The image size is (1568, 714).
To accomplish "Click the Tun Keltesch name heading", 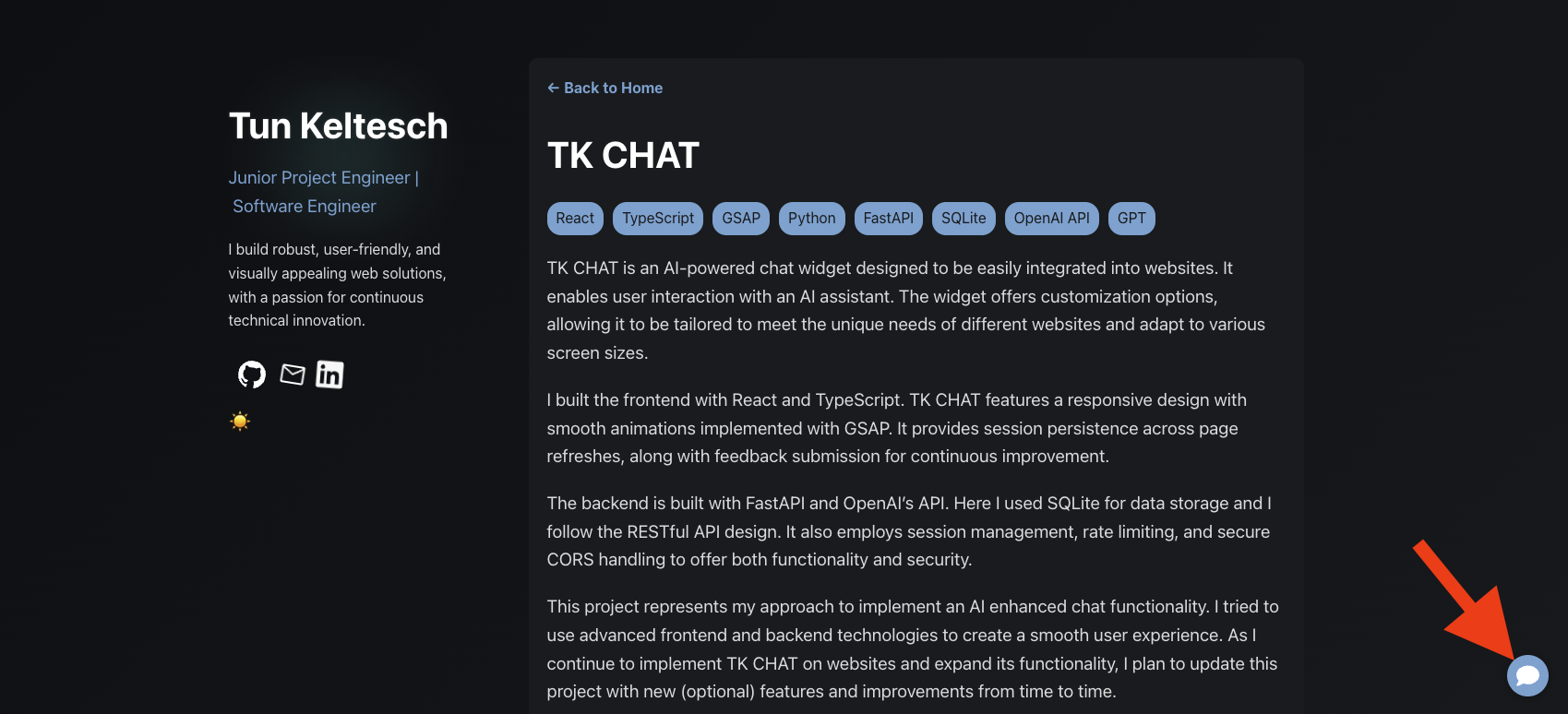I will (x=338, y=126).
